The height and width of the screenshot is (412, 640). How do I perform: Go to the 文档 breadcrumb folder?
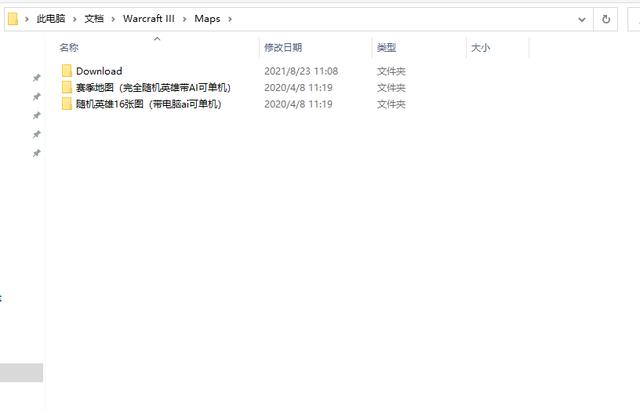coord(94,19)
